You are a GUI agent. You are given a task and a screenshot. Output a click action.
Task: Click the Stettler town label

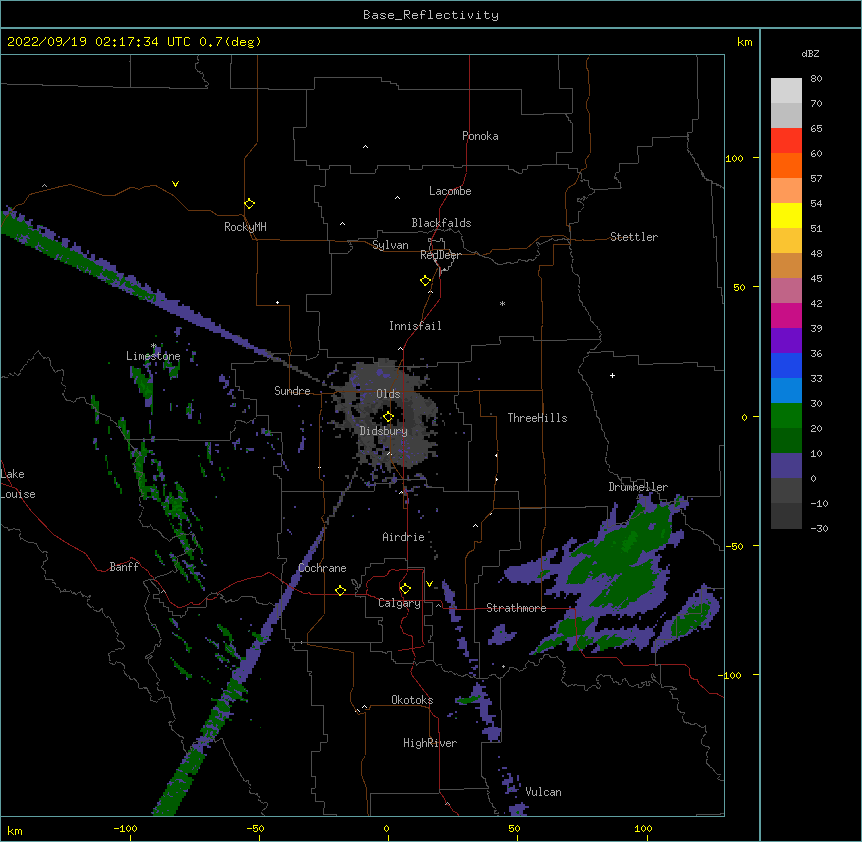pos(634,237)
